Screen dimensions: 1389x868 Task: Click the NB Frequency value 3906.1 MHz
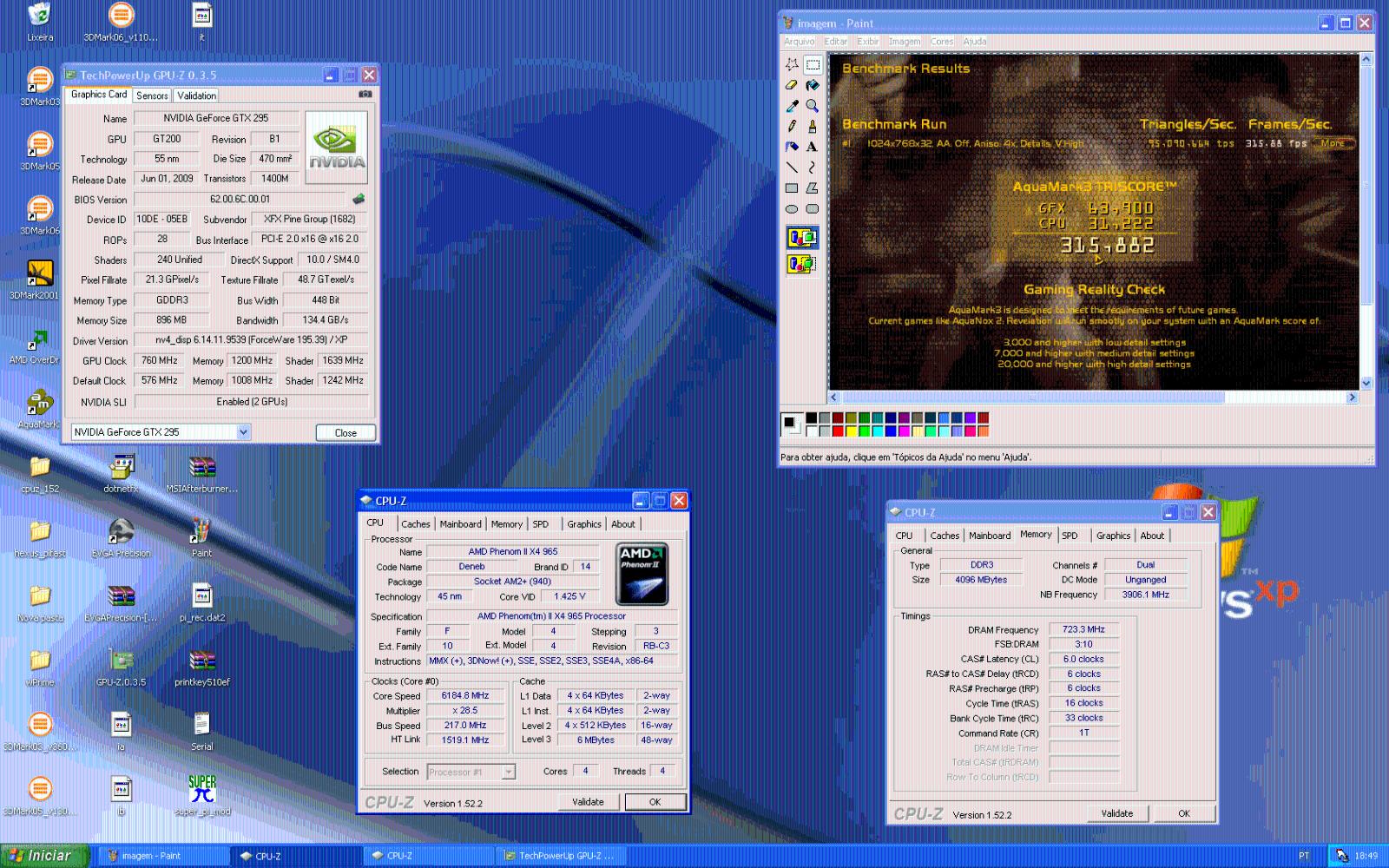tap(1145, 595)
